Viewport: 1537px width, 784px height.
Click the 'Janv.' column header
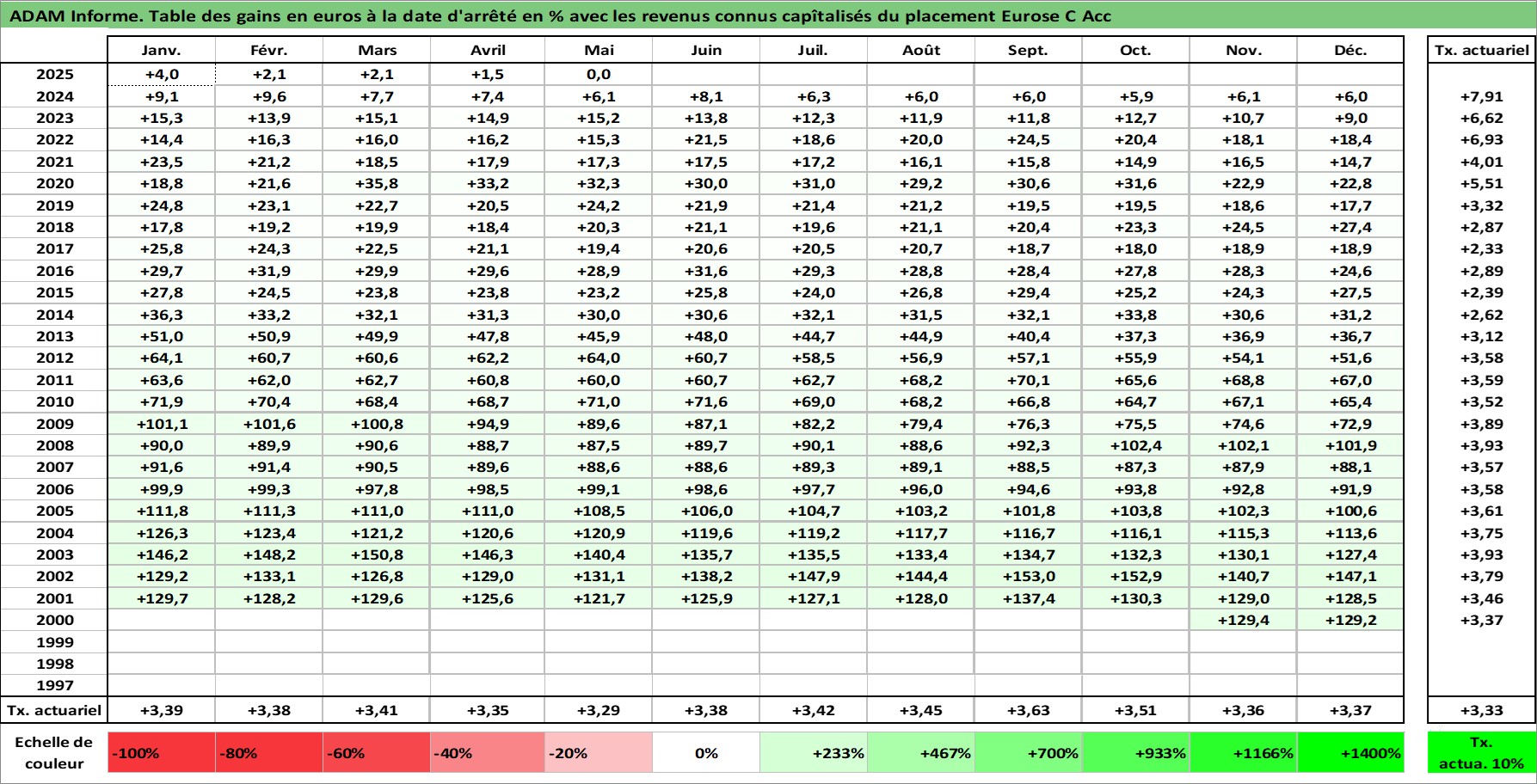(x=162, y=50)
